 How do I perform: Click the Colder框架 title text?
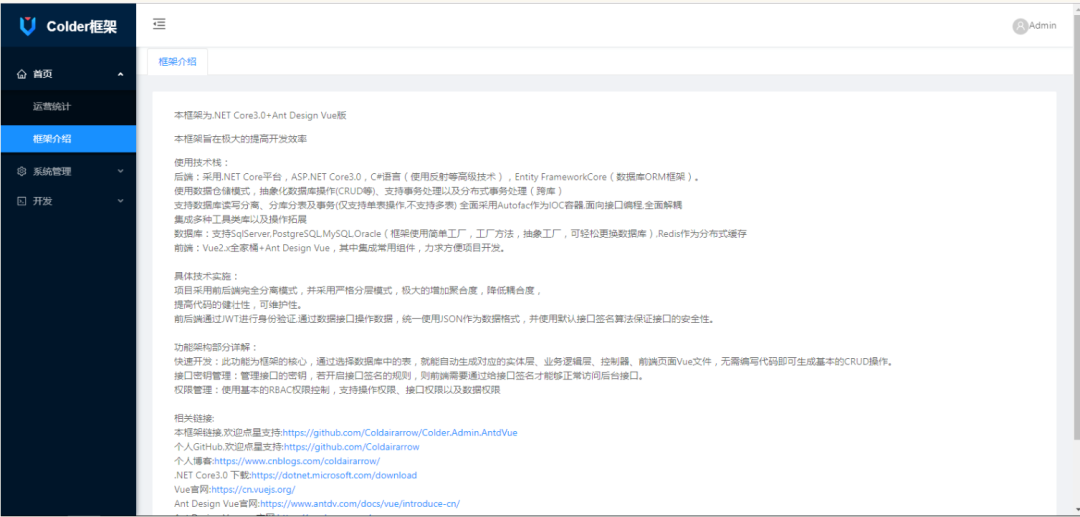(x=81, y=27)
